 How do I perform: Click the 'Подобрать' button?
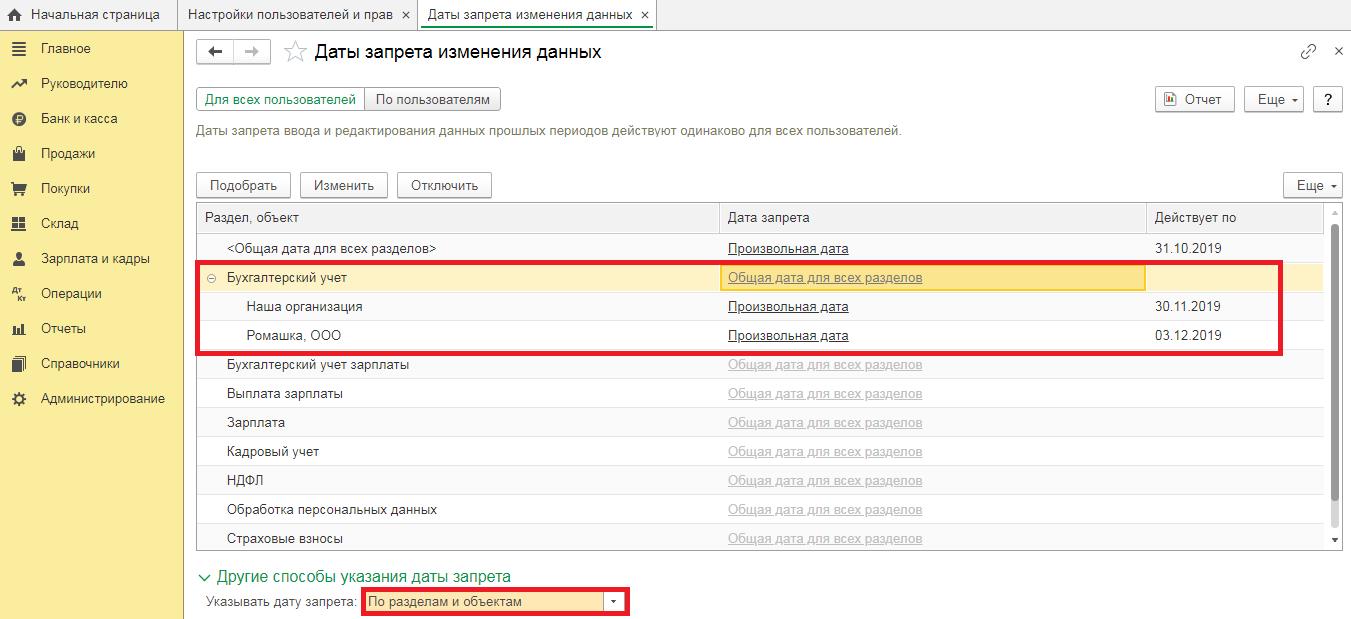tap(243, 185)
